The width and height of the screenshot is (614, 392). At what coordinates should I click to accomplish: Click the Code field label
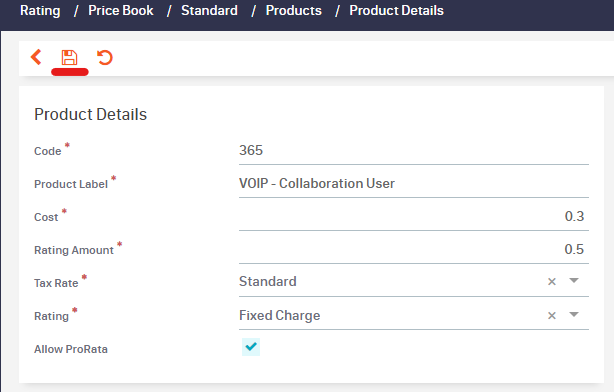(x=47, y=151)
